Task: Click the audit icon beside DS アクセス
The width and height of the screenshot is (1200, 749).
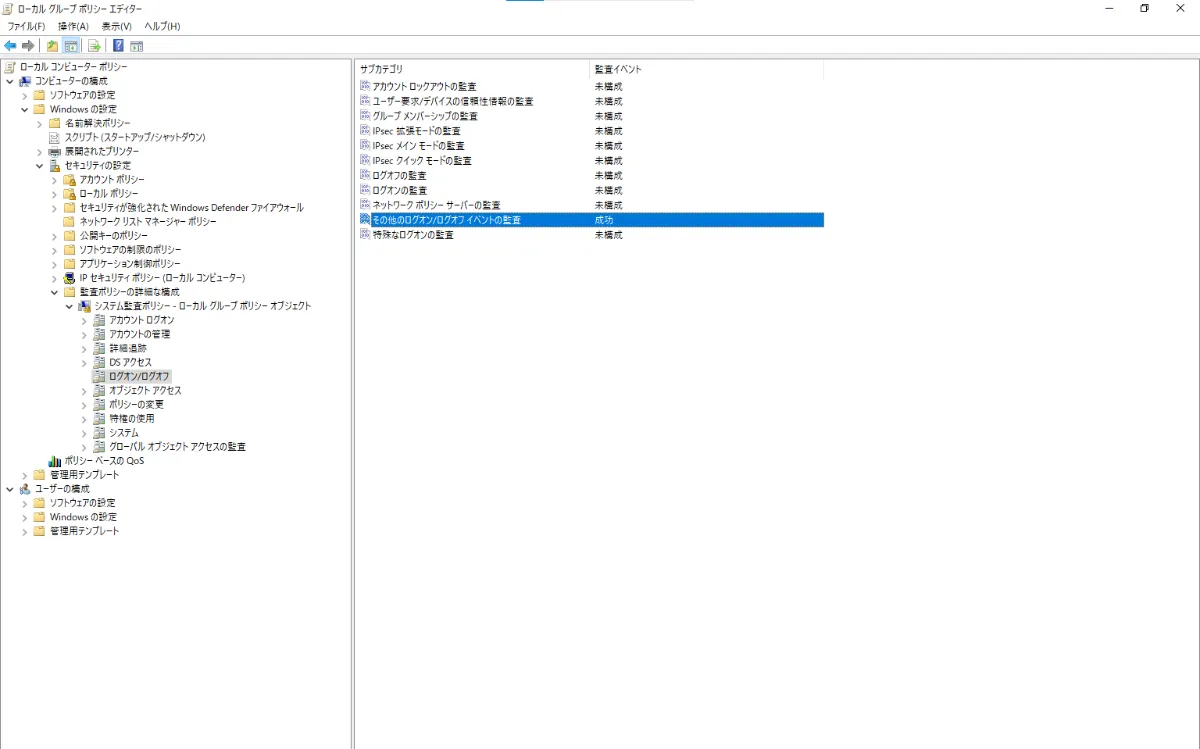Action: [x=99, y=362]
